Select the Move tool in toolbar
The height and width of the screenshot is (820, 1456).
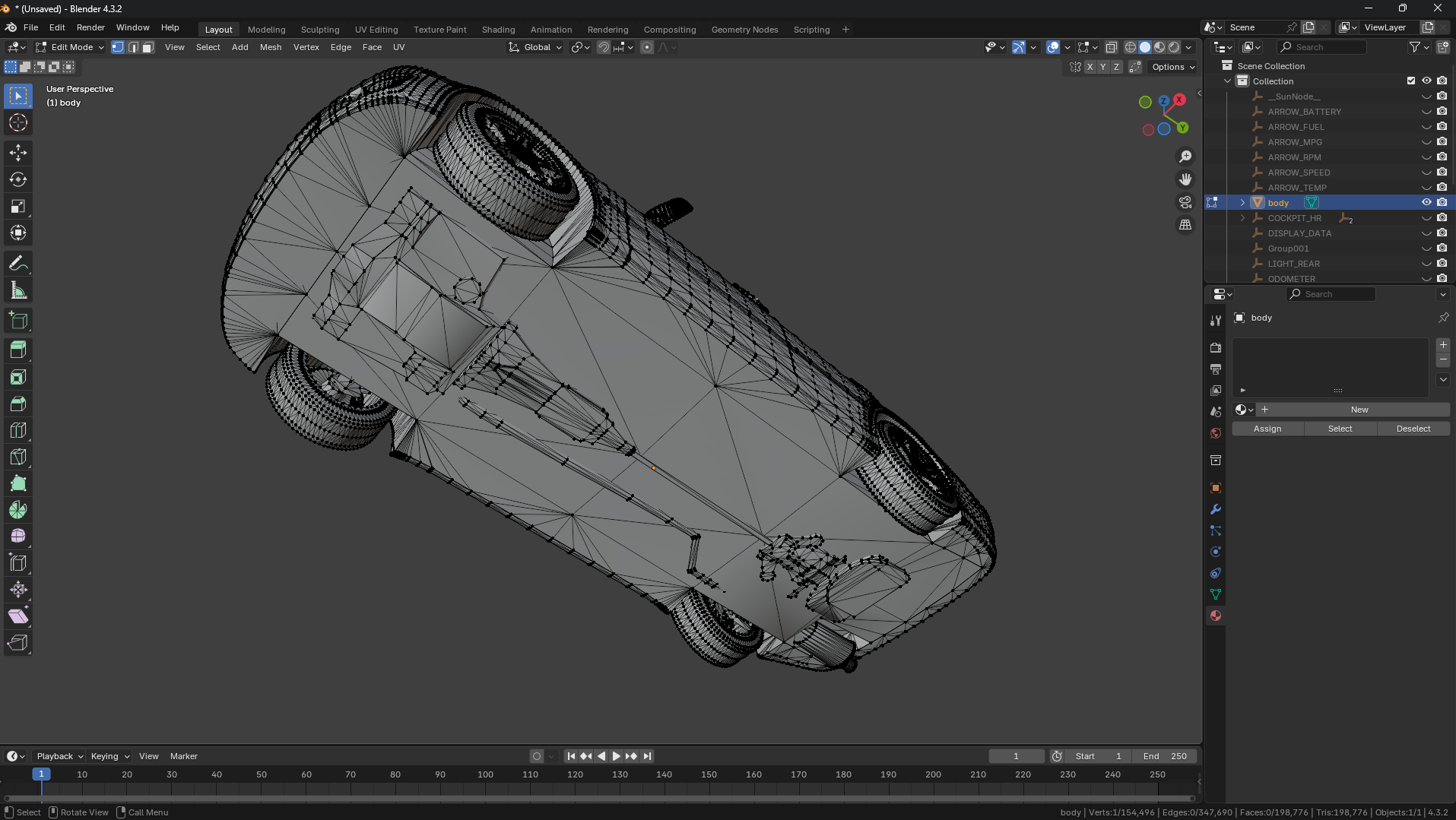pyautogui.click(x=18, y=153)
